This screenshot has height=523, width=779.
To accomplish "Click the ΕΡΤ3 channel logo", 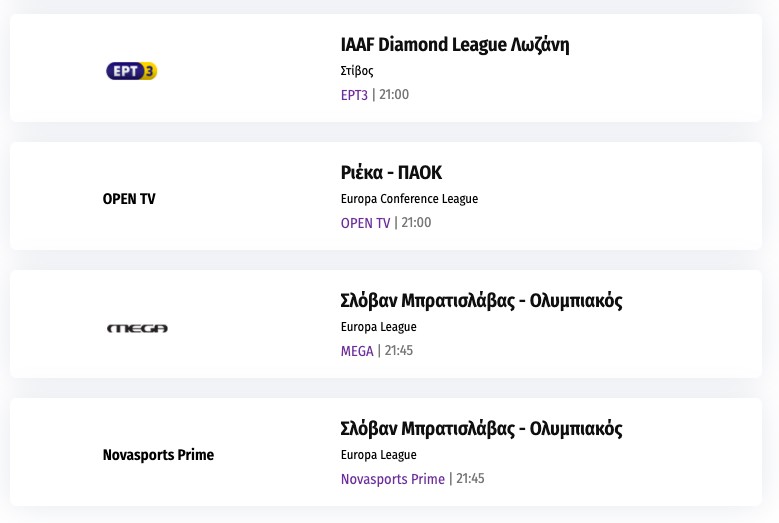I will click(132, 71).
